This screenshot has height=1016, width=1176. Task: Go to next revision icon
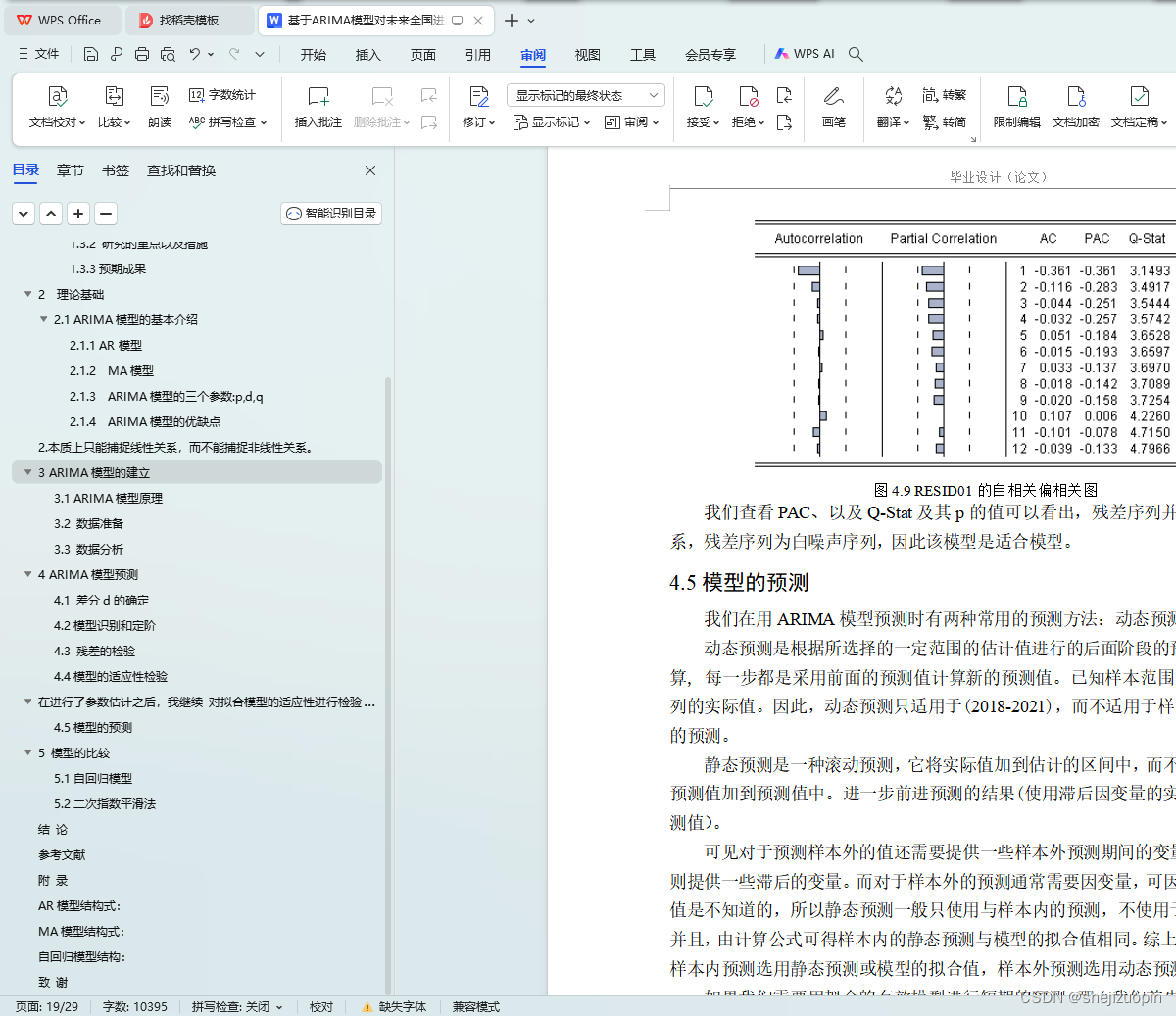pyautogui.click(x=784, y=122)
